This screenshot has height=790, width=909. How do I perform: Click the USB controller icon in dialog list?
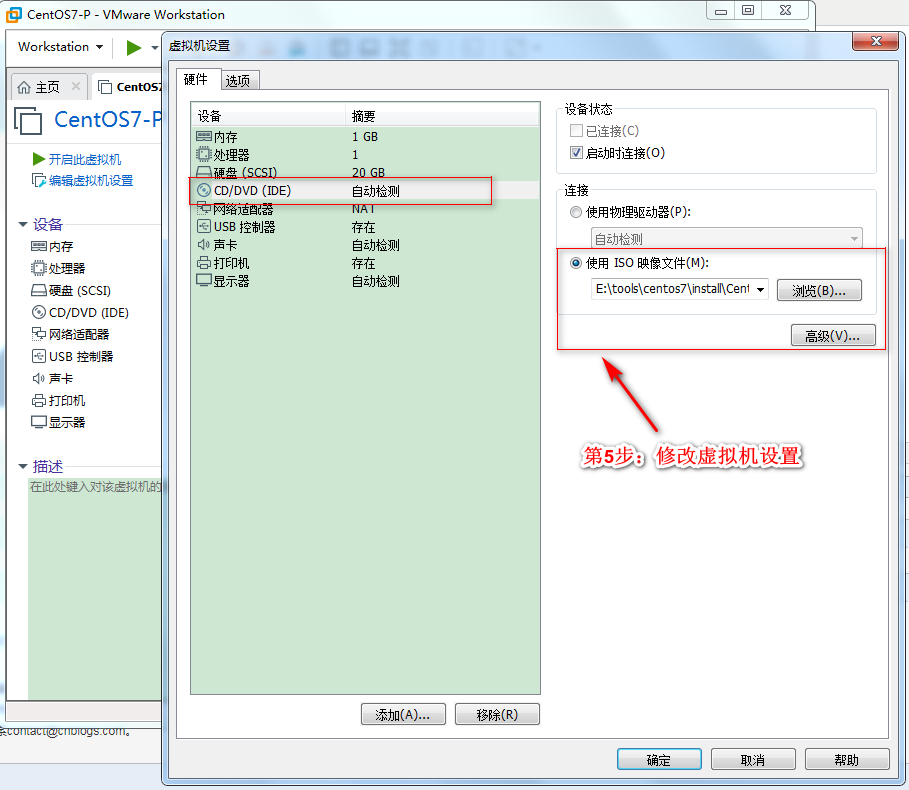203,226
